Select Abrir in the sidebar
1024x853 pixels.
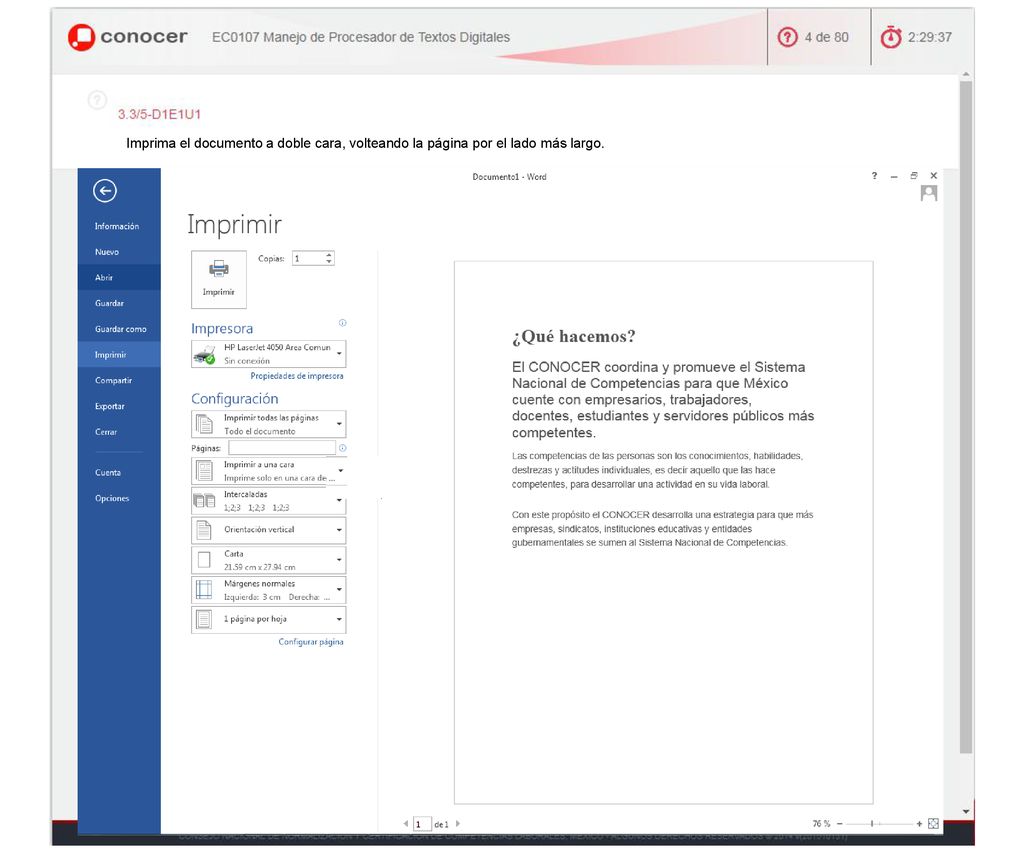coord(119,277)
